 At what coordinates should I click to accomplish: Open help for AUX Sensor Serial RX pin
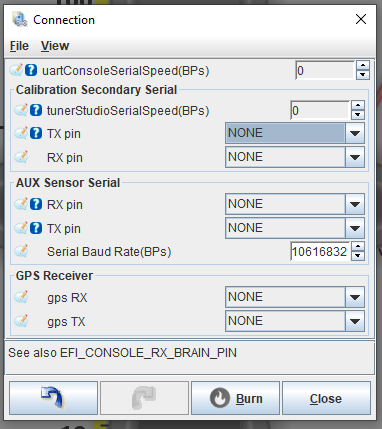pos(36,204)
